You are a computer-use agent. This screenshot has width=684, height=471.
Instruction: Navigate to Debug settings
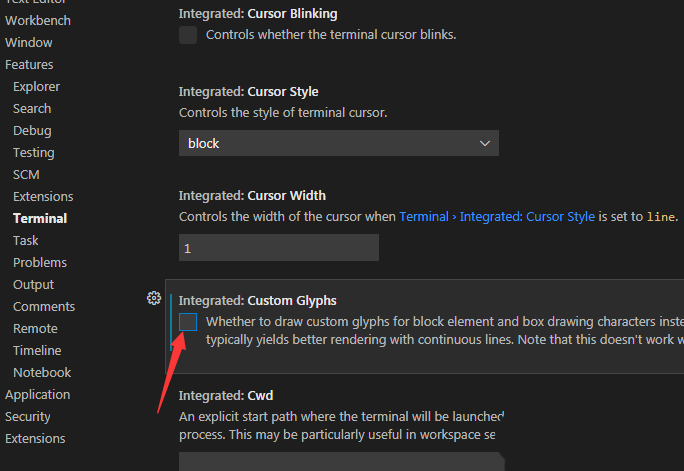click(x=32, y=131)
